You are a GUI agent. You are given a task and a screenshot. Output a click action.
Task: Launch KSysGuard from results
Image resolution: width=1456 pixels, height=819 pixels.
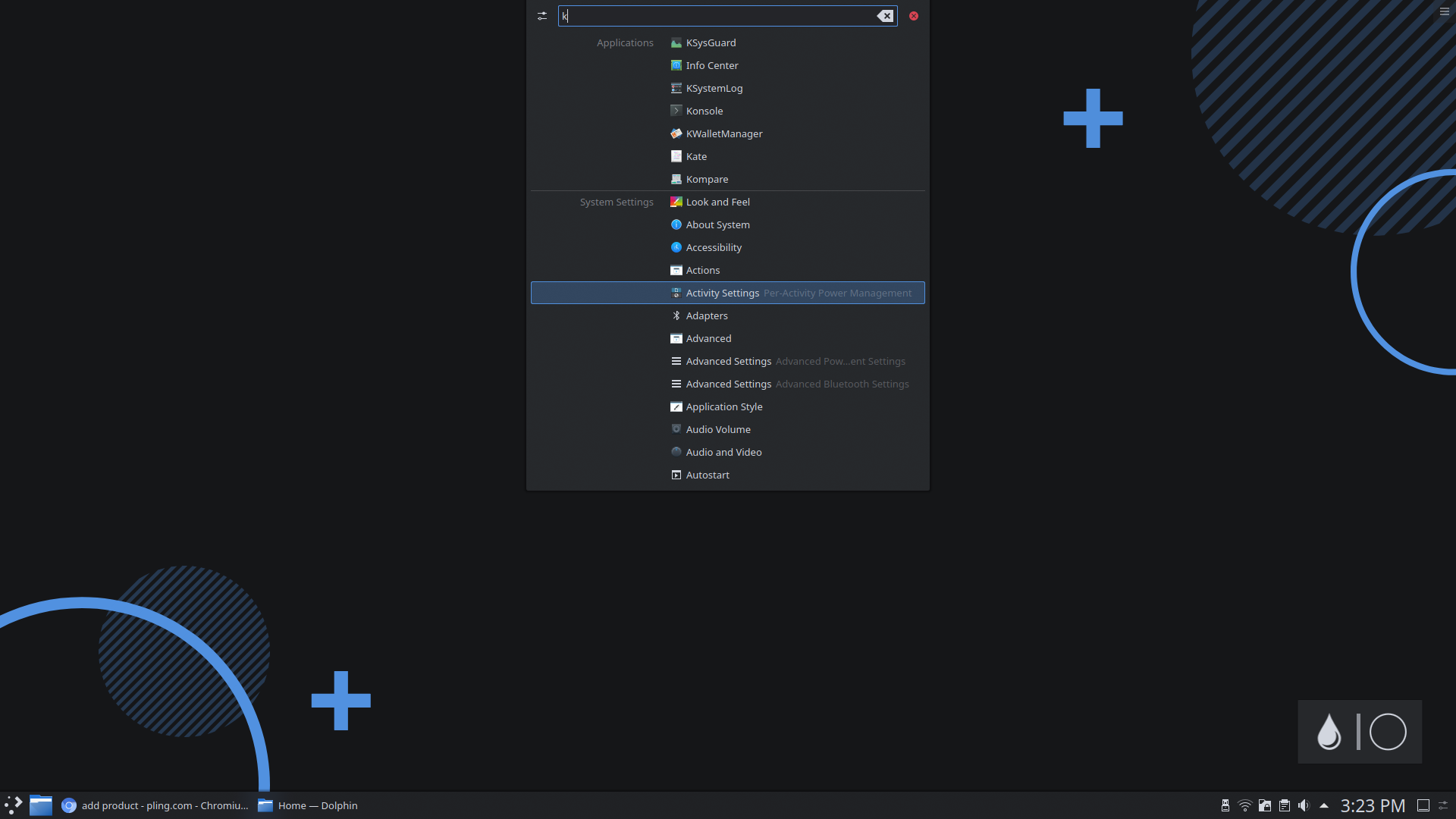click(x=728, y=42)
